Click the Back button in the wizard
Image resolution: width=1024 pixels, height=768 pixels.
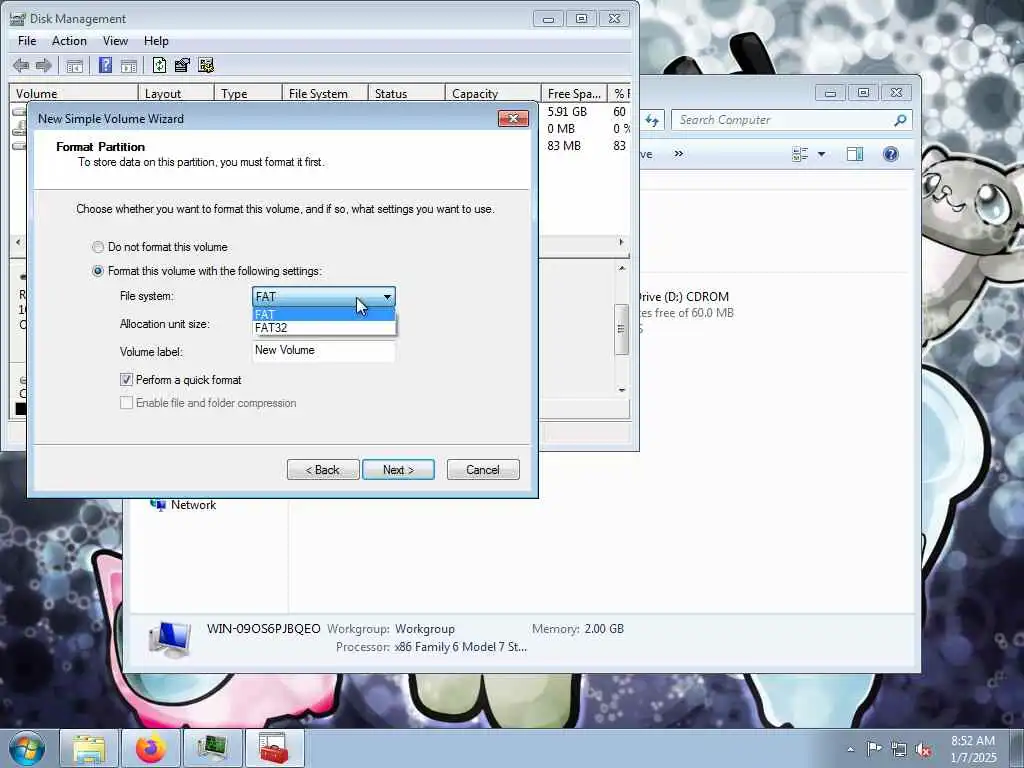point(323,470)
